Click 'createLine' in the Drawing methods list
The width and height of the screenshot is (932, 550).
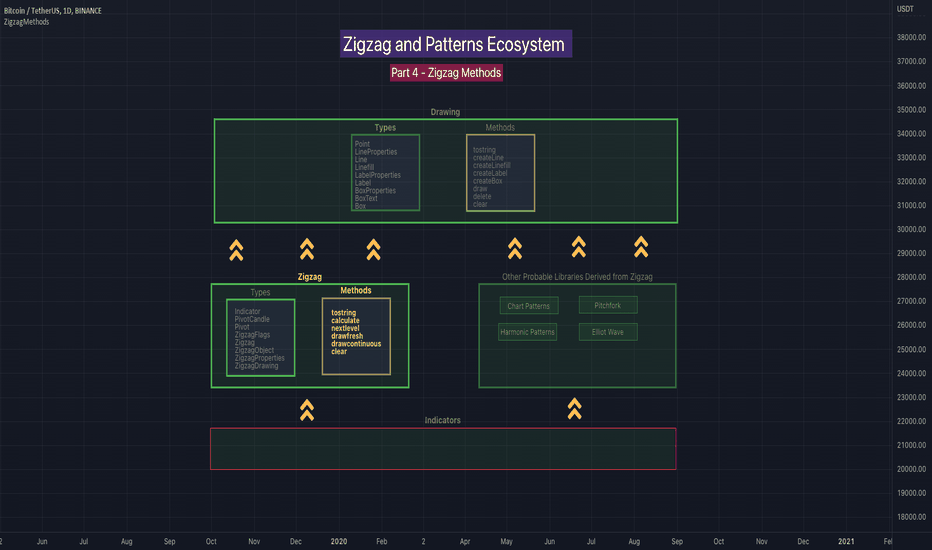point(488,158)
